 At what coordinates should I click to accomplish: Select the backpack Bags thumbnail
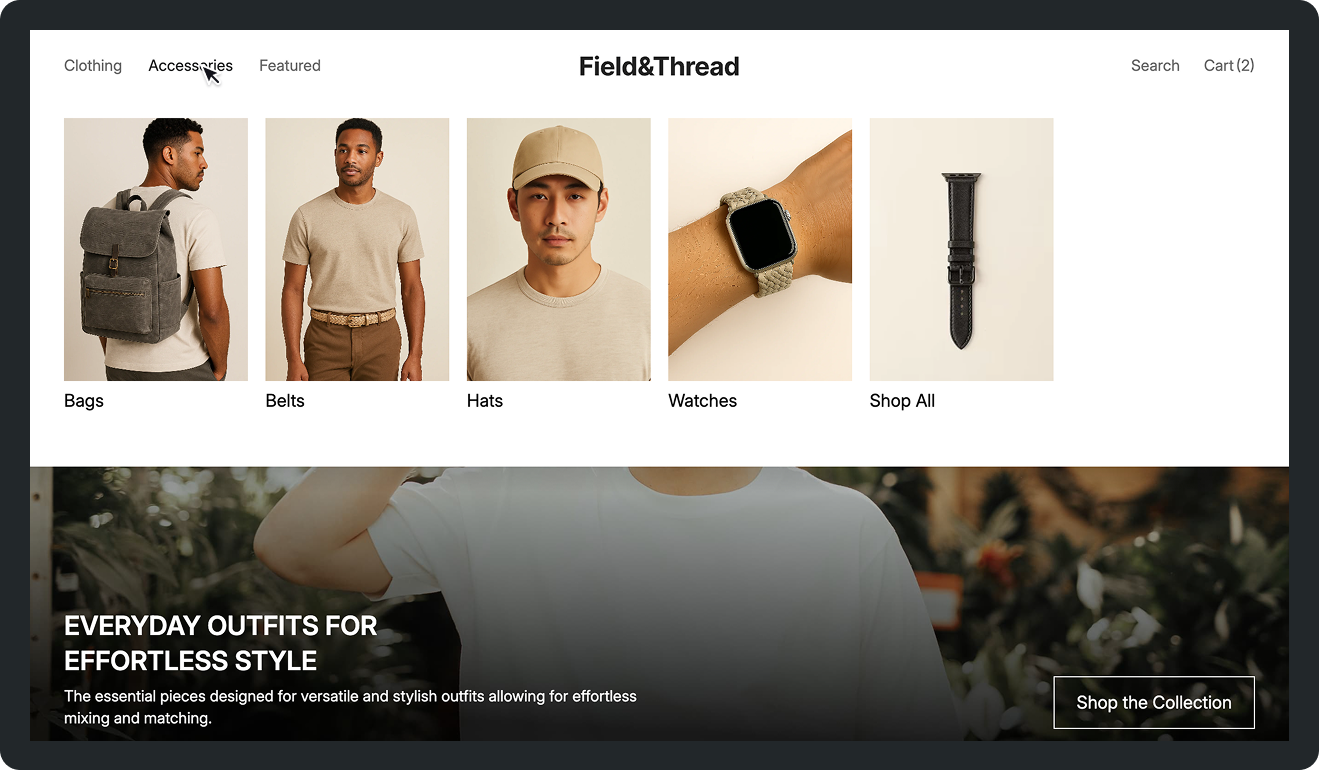click(156, 249)
